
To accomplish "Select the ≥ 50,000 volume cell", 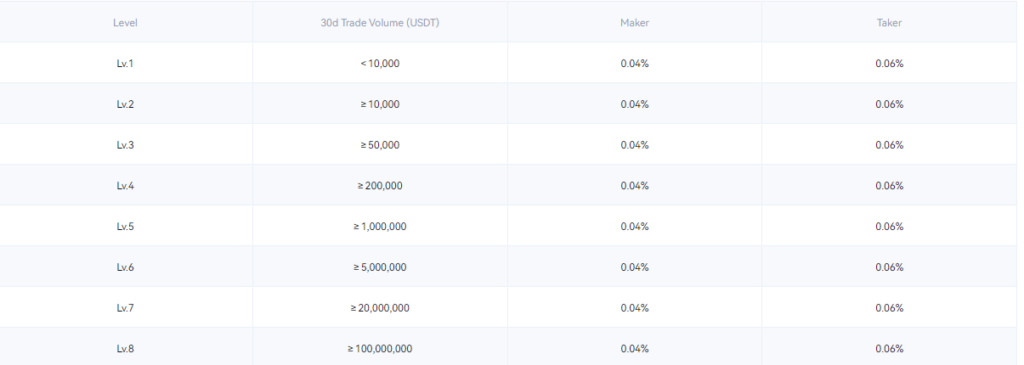I will [380, 145].
